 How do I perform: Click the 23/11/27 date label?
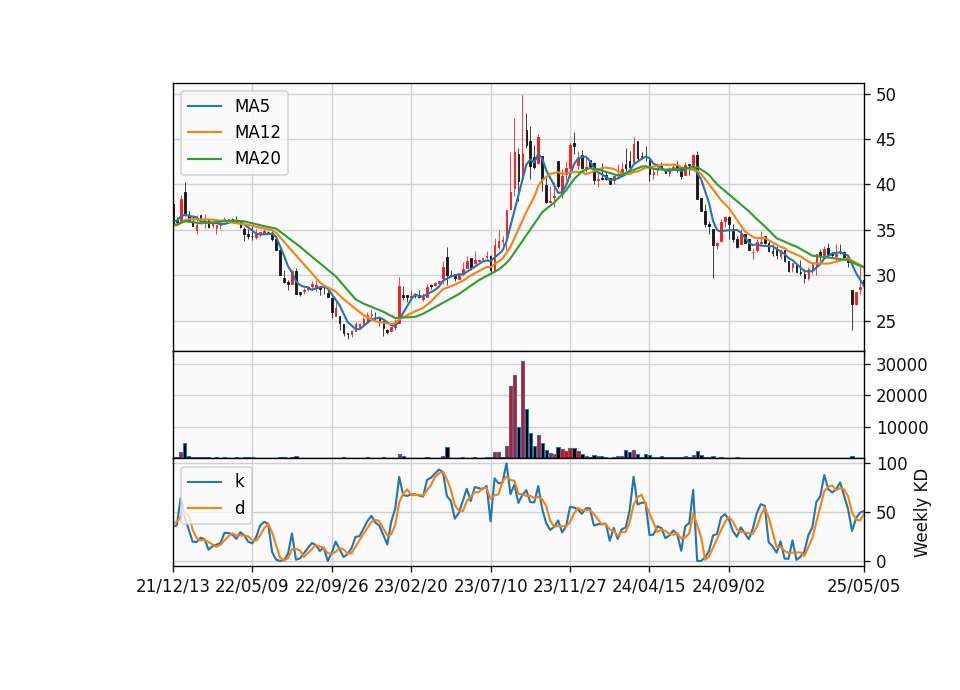coord(569,587)
